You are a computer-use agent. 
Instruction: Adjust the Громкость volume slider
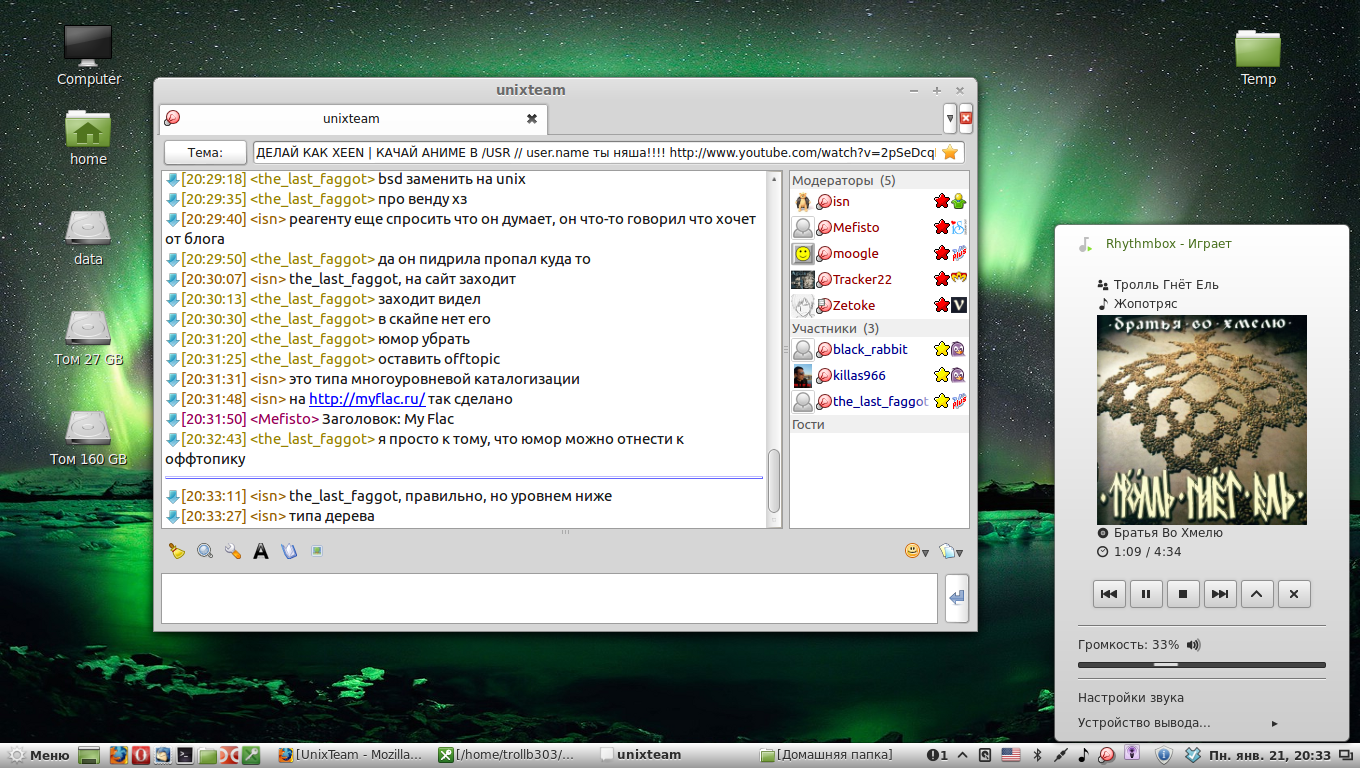click(1166, 664)
